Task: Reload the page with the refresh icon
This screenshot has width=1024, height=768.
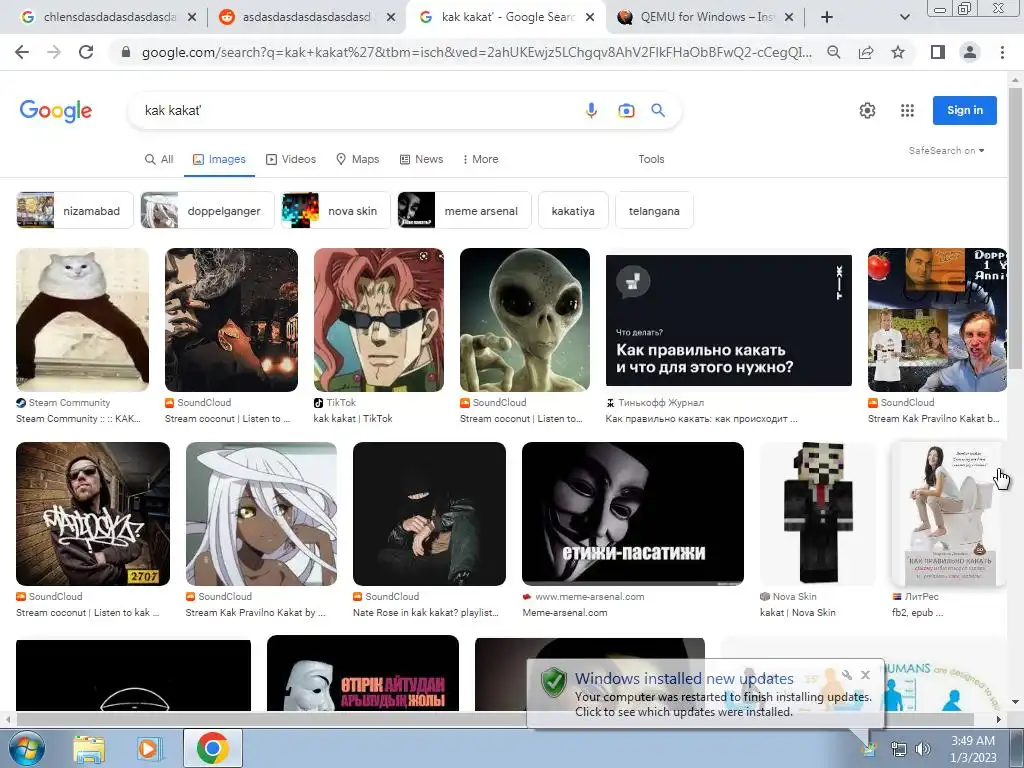Action: (86, 52)
